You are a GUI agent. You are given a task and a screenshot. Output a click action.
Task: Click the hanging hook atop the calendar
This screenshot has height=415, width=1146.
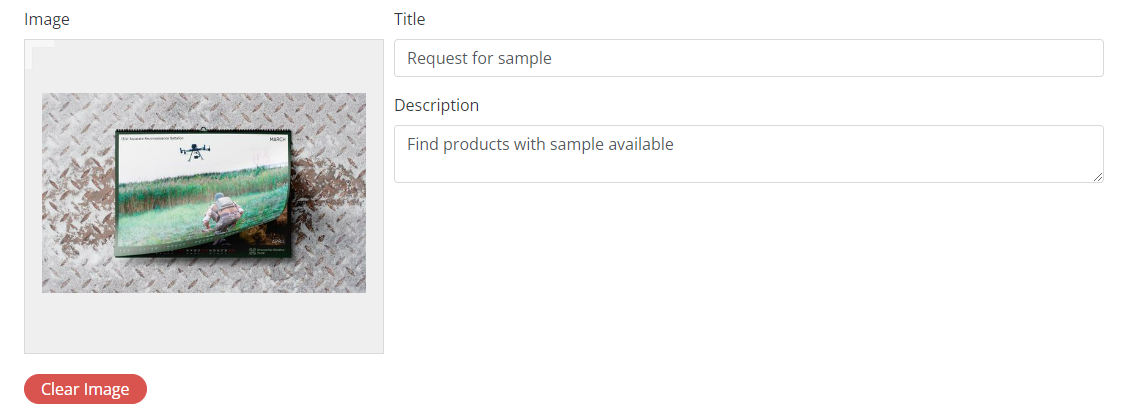[x=204, y=129]
